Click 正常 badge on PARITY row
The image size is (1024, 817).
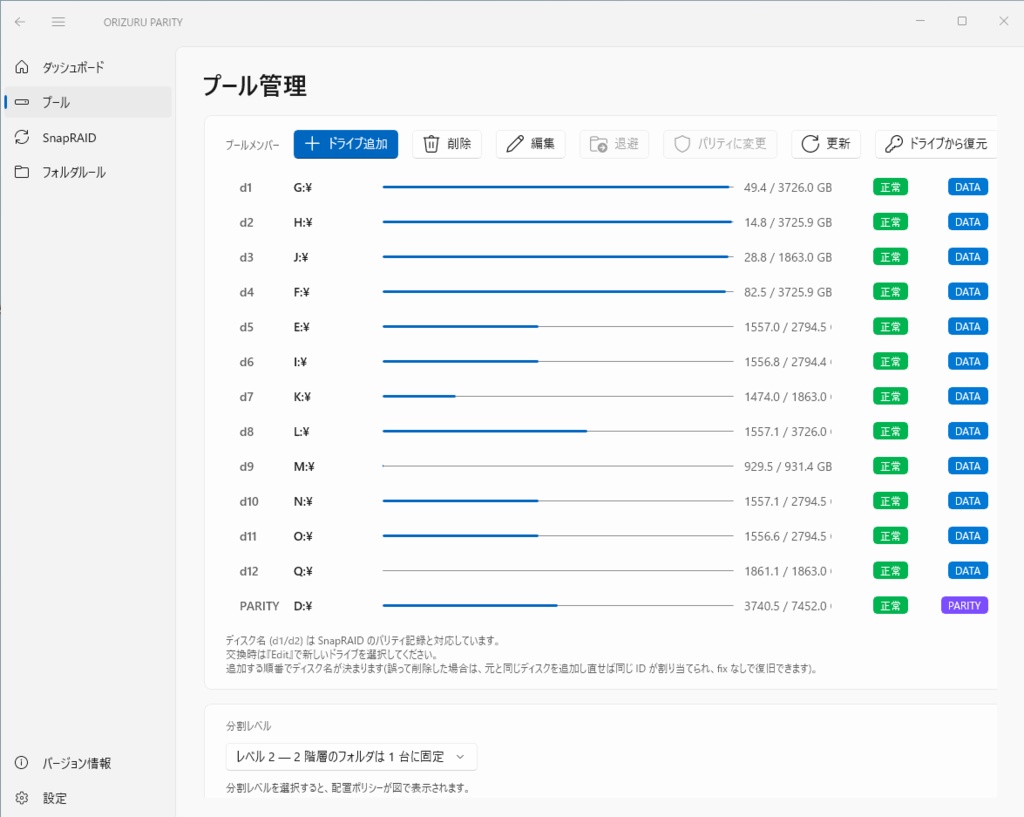tap(890, 605)
